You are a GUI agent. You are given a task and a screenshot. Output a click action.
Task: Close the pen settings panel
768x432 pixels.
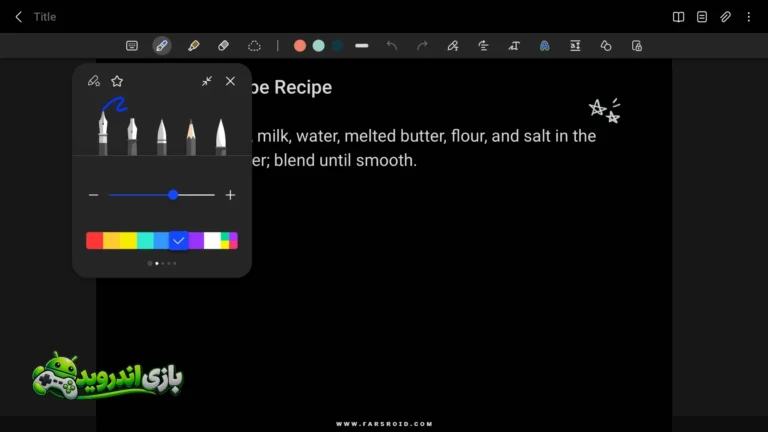coord(230,81)
